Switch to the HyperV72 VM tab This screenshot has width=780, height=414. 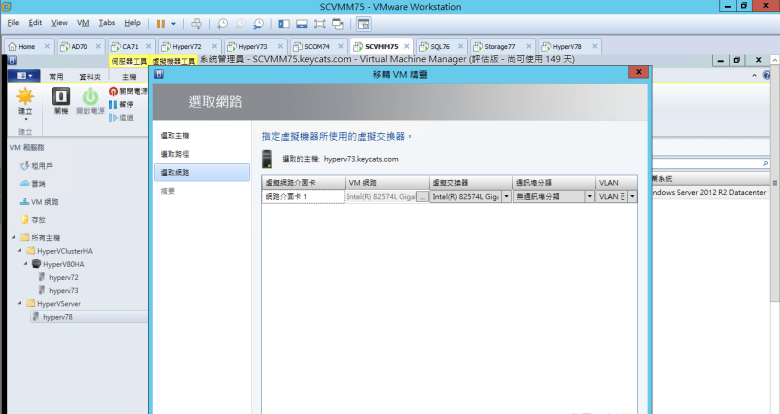[181, 46]
